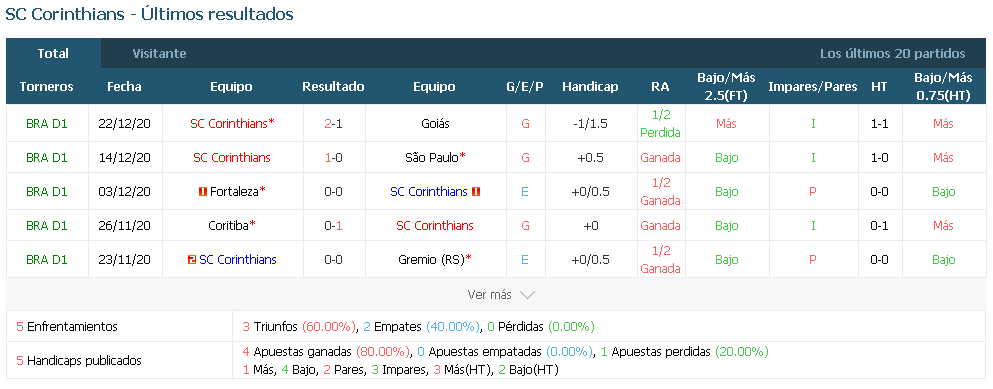Open the Coritiba team link
The width and height of the screenshot is (993, 389).
click(x=228, y=226)
